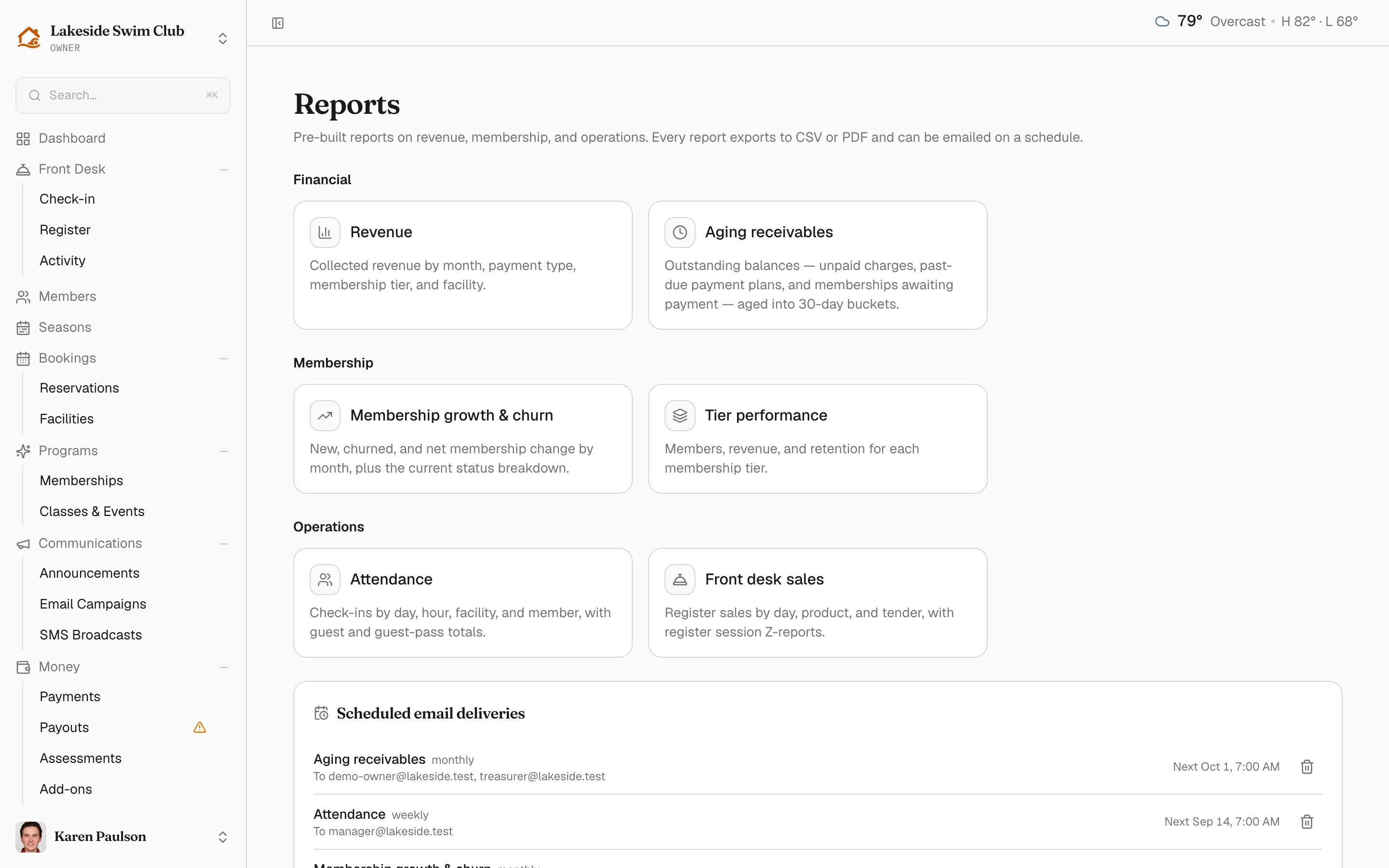1389x868 pixels.
Task: Open the Tier performance report
Action: coord(817,439)
